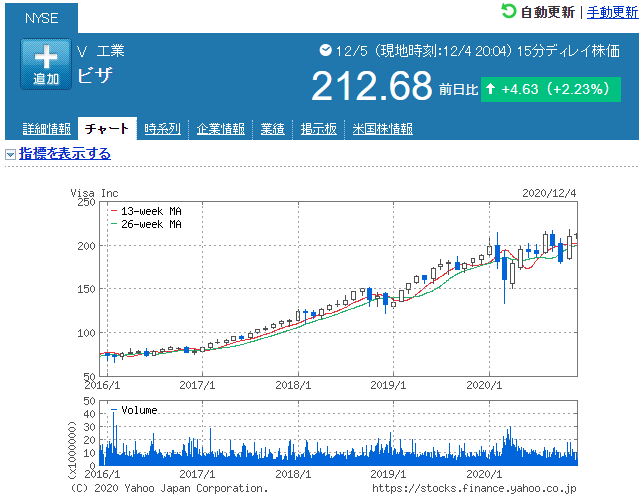Switch to 手動更新 manual refresh
The height and width of the screenshot is (501, 643).
coord(612,12)
